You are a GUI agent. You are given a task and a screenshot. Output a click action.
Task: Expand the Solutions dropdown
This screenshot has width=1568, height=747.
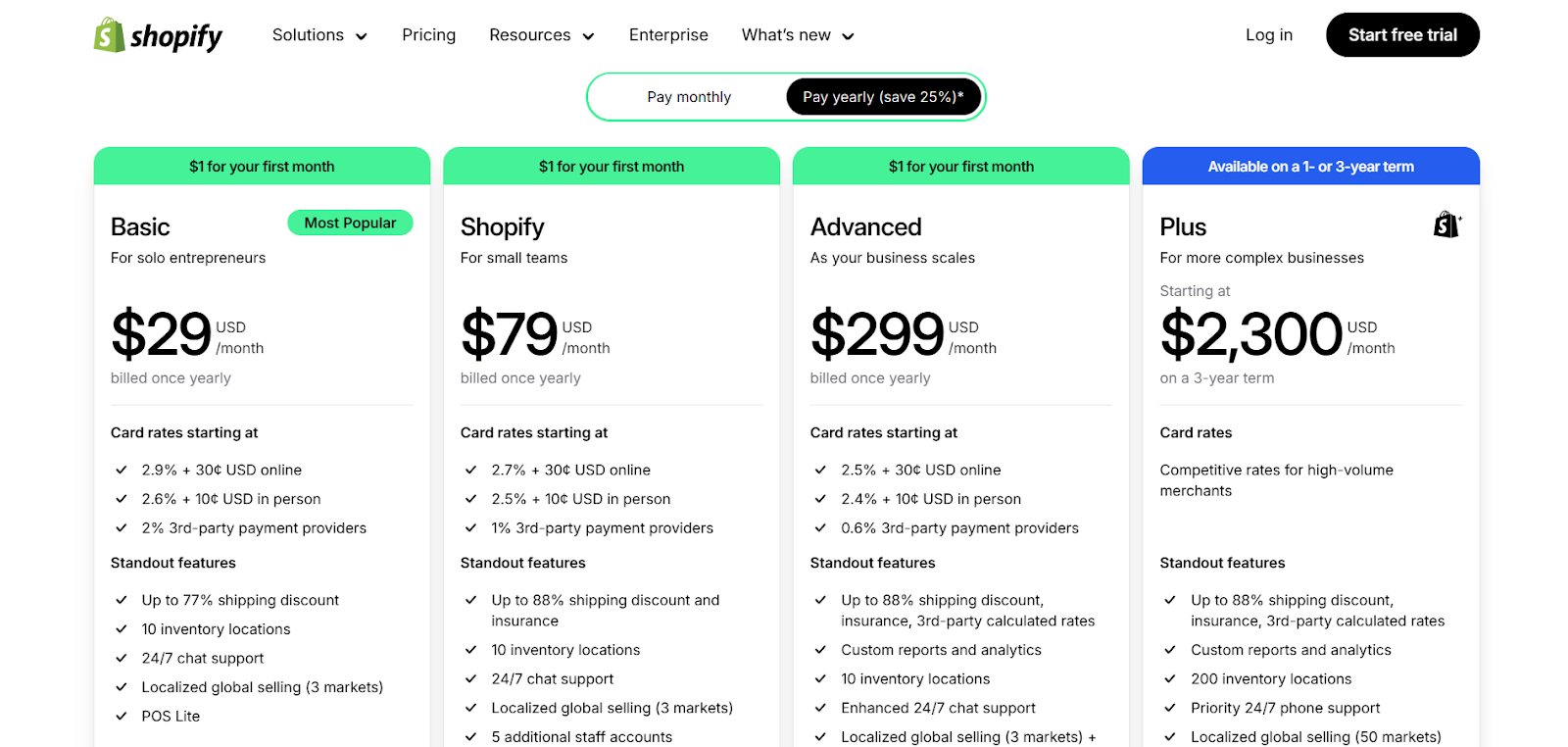click(318, 34)
